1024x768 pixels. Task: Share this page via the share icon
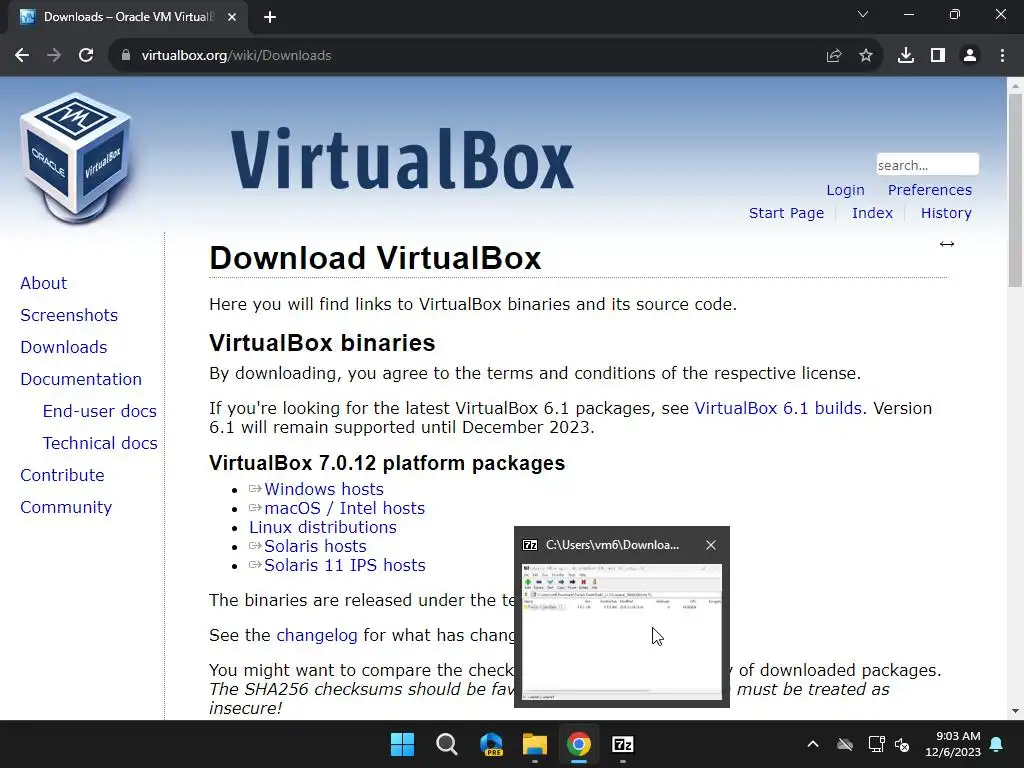click(834, 56)
